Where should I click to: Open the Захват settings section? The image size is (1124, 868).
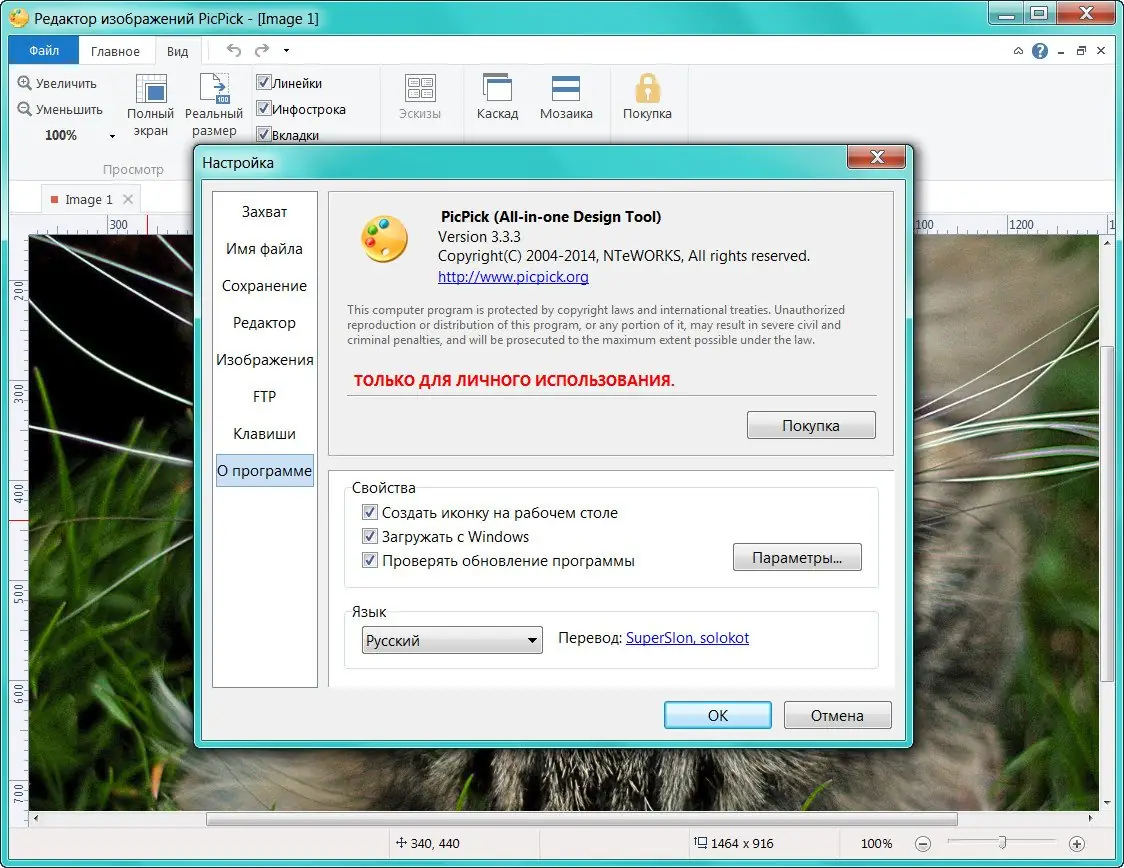click(x=265, y=211)
